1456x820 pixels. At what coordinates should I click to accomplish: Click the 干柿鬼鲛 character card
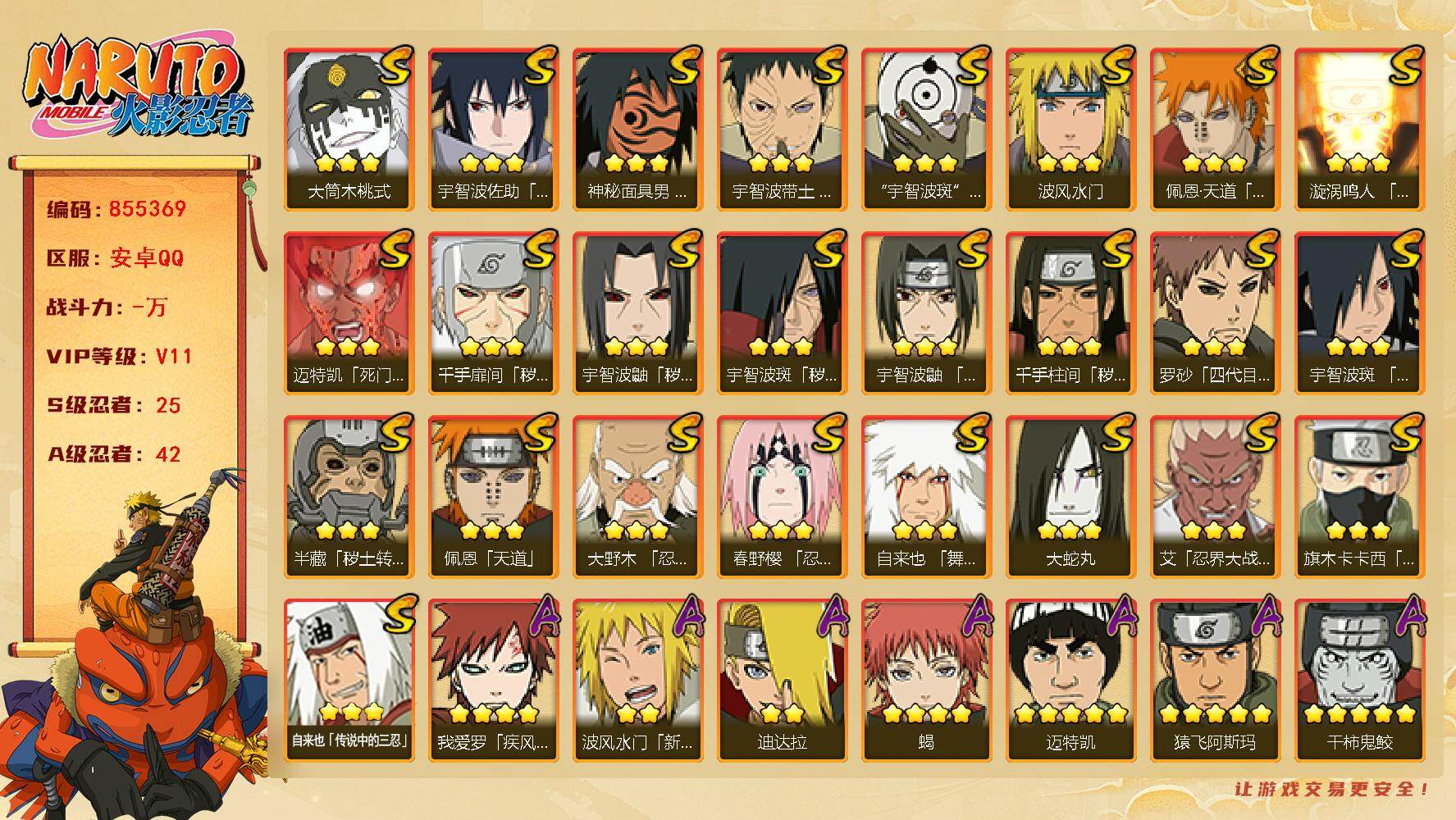[x=1359, y=680]
